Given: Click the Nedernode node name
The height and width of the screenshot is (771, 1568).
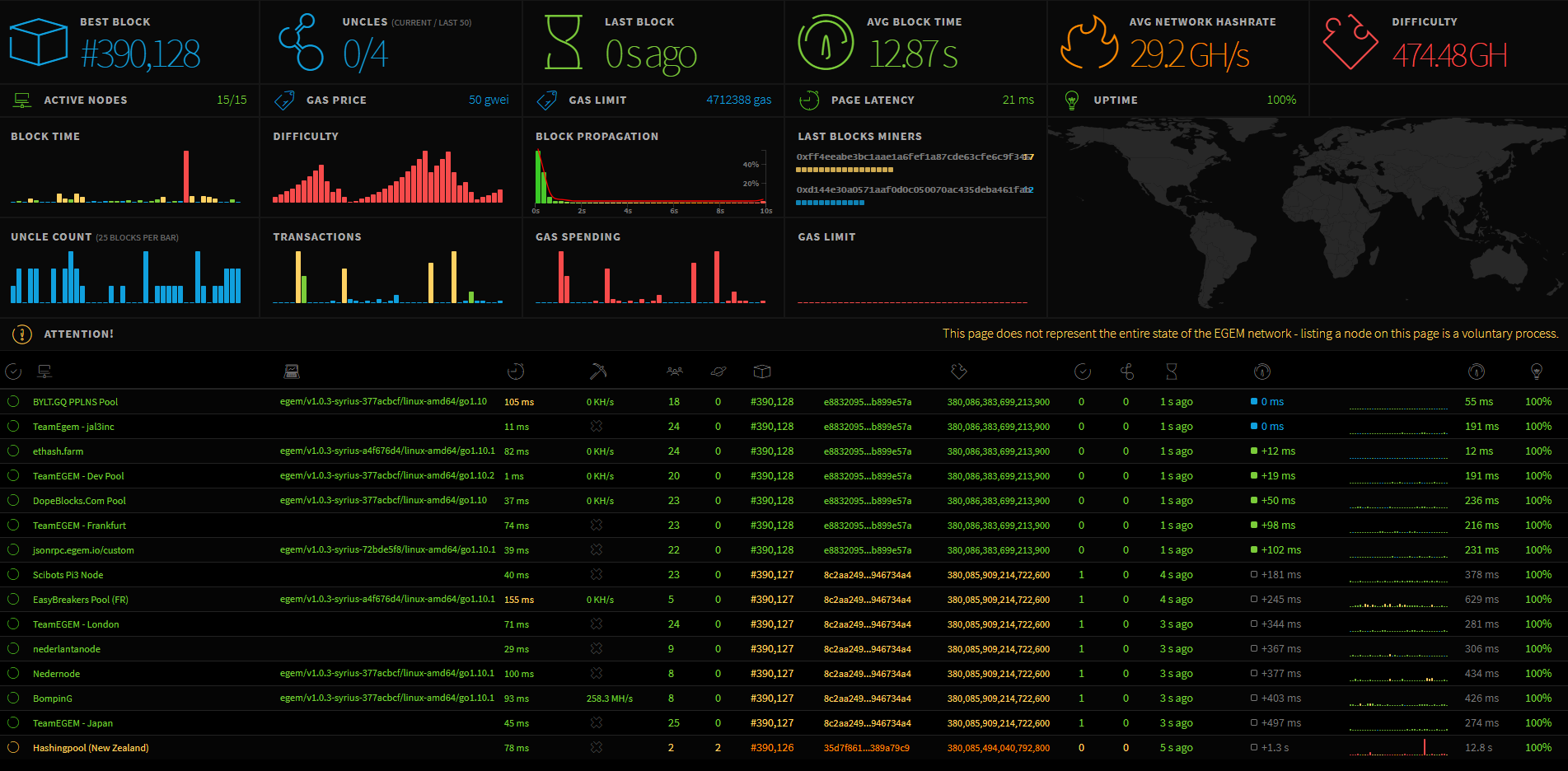Looking at the screenshot, I should point(57,674).
